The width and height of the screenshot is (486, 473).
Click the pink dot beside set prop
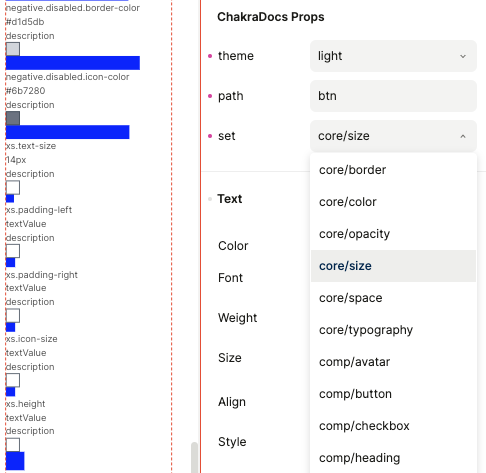pos(210,136)
